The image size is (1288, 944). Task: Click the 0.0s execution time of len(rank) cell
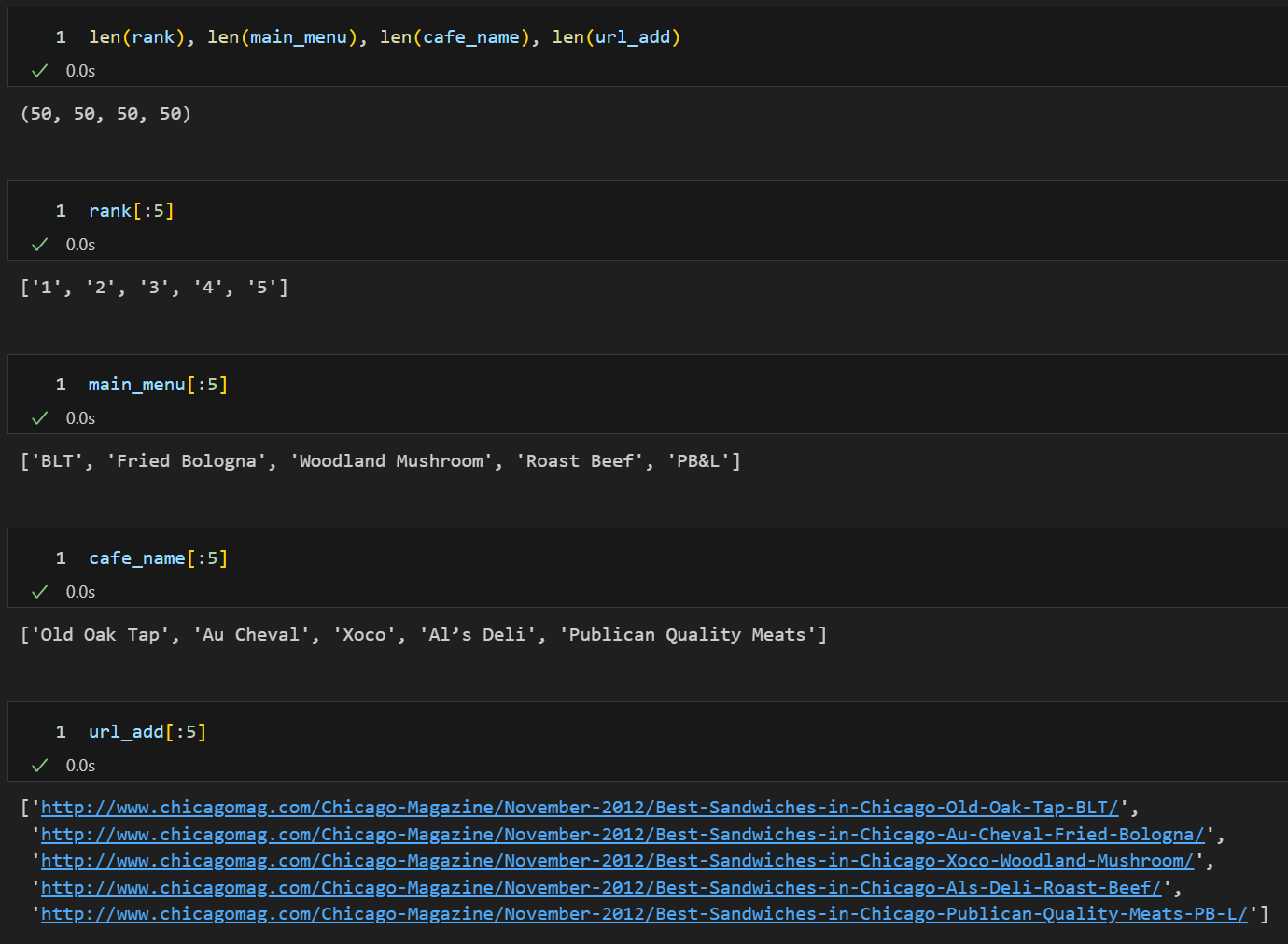80,71
